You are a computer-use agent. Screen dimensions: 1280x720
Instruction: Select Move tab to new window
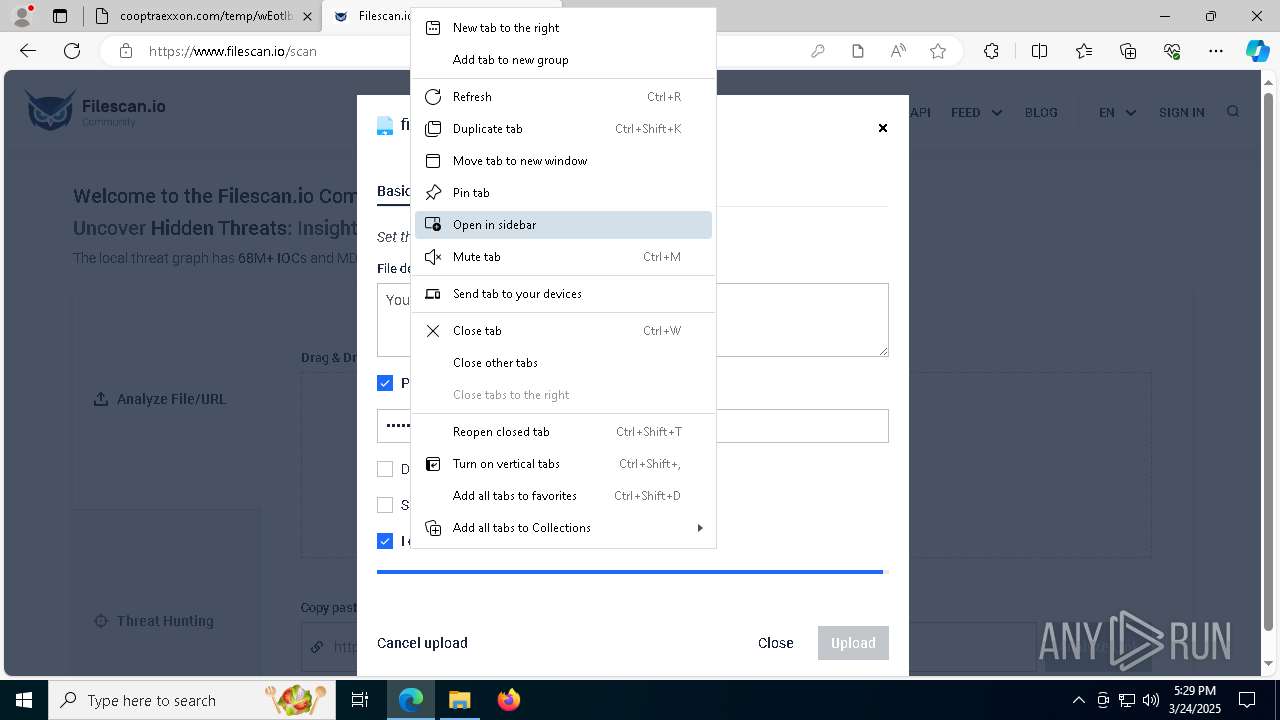coord(564,161)
